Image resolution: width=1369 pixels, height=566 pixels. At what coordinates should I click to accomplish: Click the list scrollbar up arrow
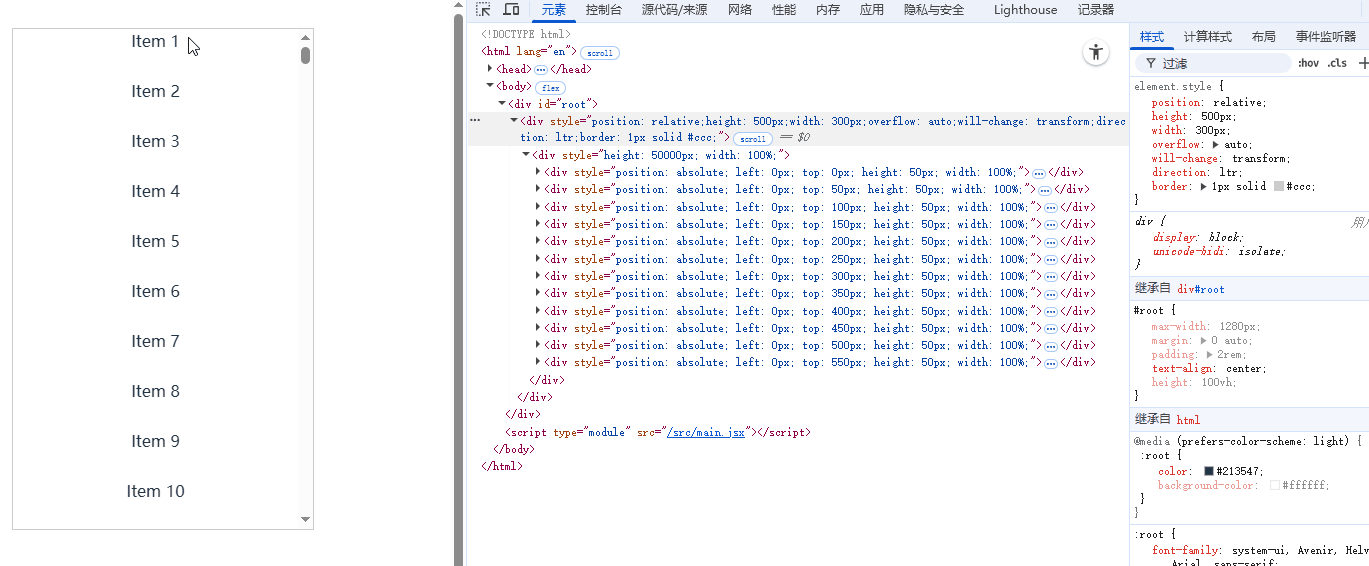pos(306,38)
